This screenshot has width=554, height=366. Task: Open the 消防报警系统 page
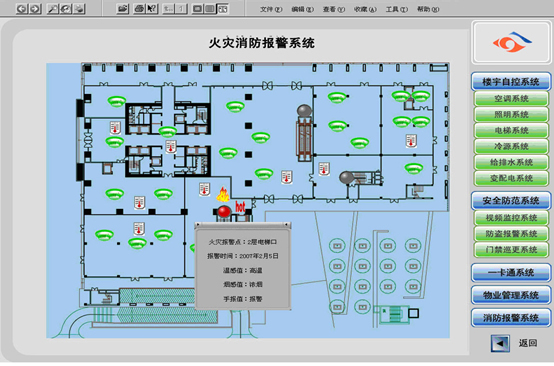tap(511, 318)
